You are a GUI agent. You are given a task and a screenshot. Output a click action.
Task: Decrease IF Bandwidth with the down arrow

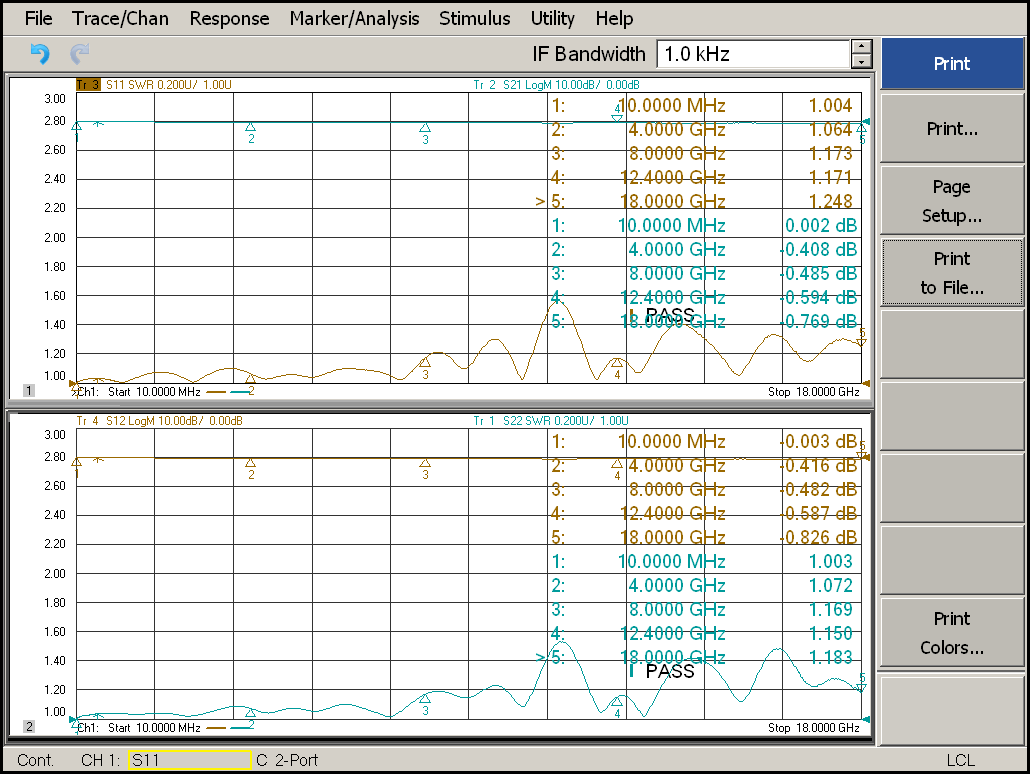tap(862, 62)
